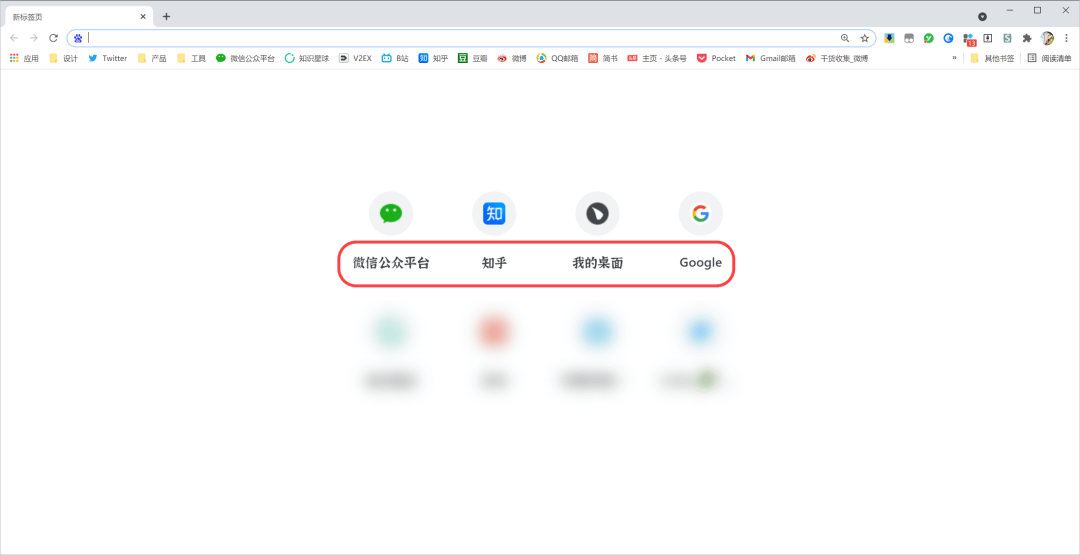Open the 干货收集_微博 bookmark
This screenshot has height=555, width=1080.
(x=837, y=59)
